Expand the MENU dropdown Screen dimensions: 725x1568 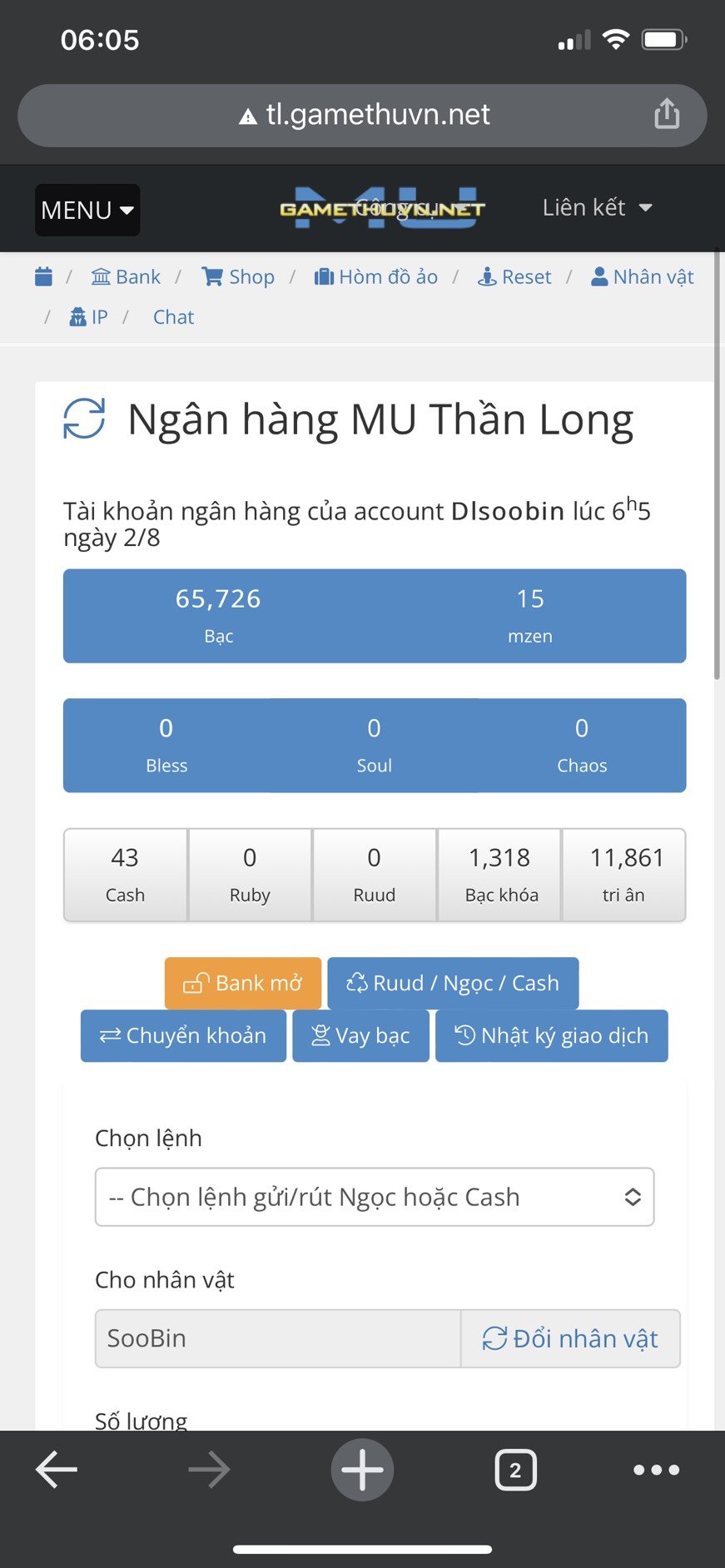coord(87,210)
